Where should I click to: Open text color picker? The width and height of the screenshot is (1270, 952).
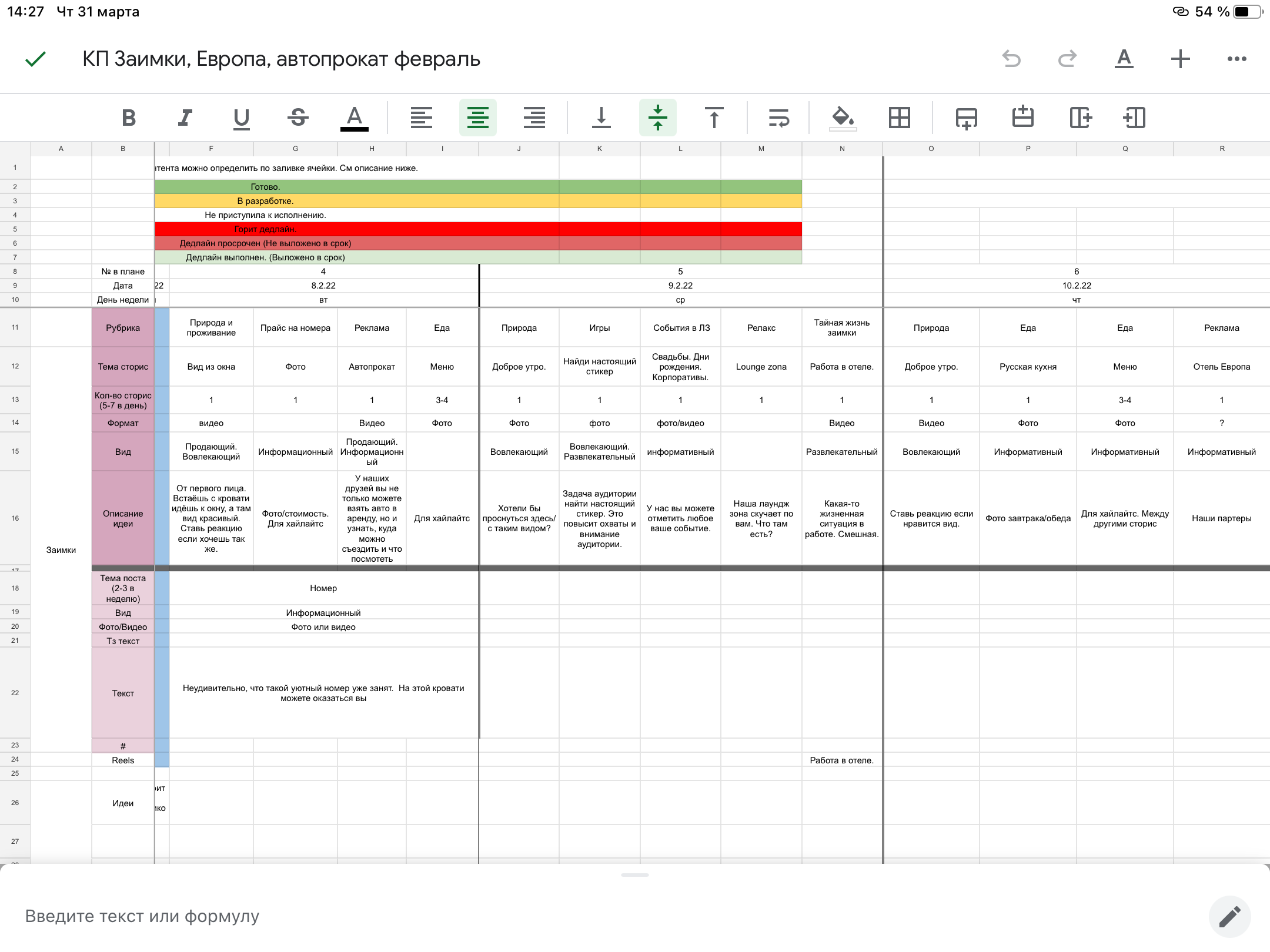pos(355,118)
